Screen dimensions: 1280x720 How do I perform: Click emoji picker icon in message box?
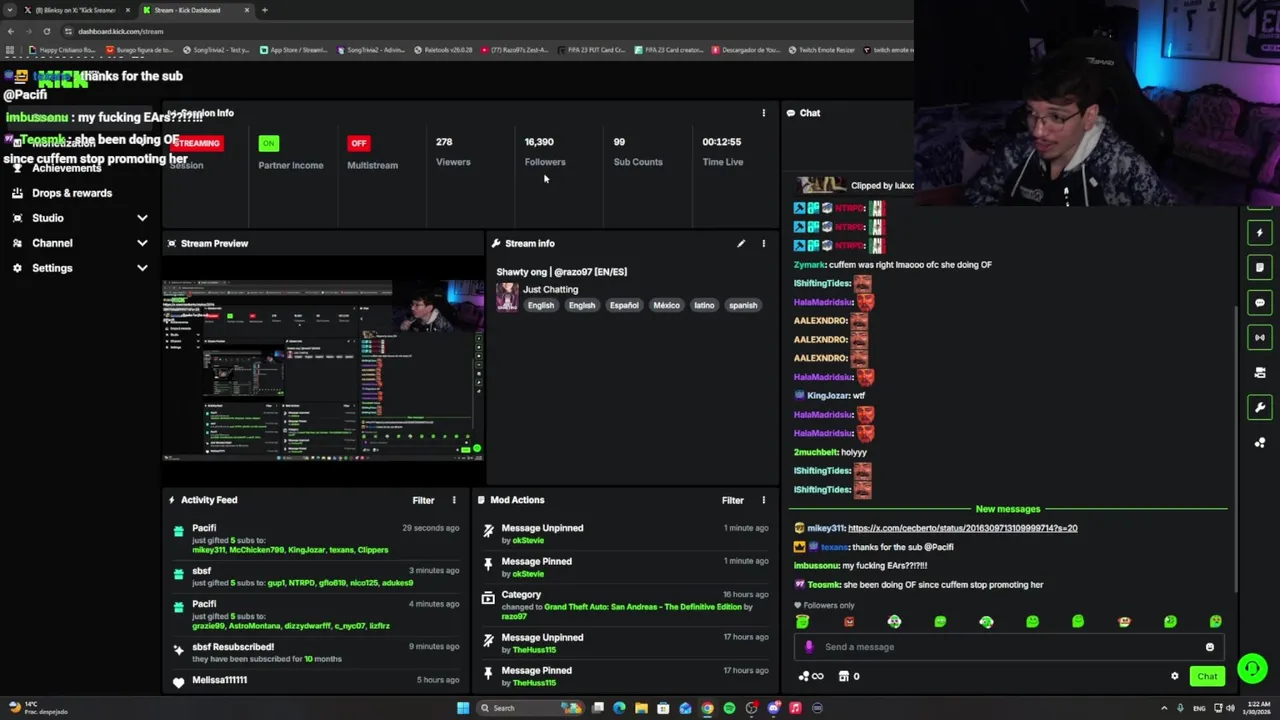tap(1209, 647)
